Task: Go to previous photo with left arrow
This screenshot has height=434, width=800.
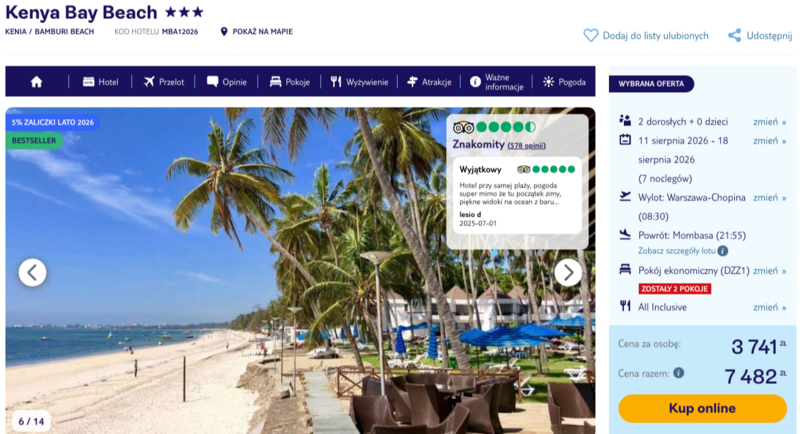Action: [x=33, y=273]
